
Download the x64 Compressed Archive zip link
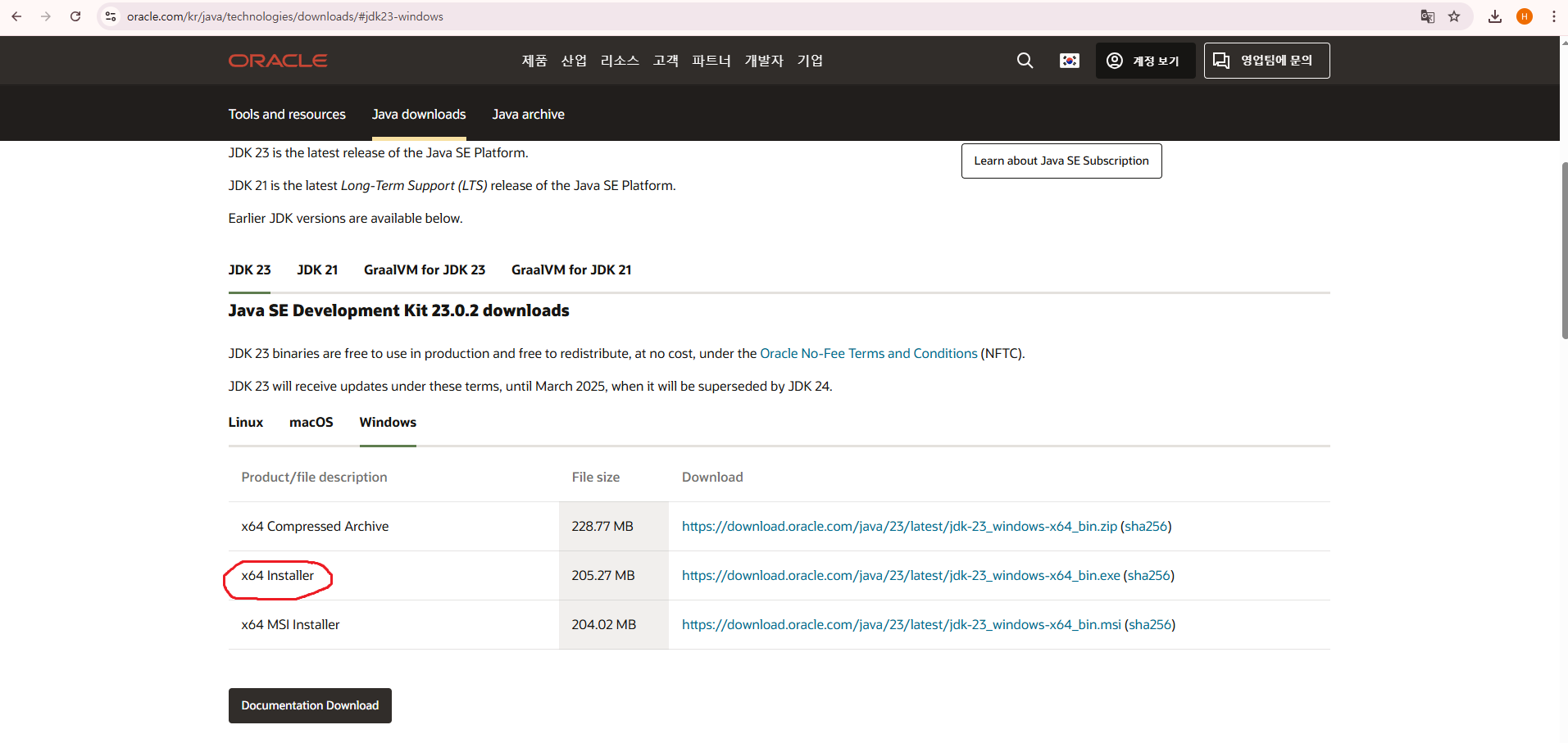point(899,527)
